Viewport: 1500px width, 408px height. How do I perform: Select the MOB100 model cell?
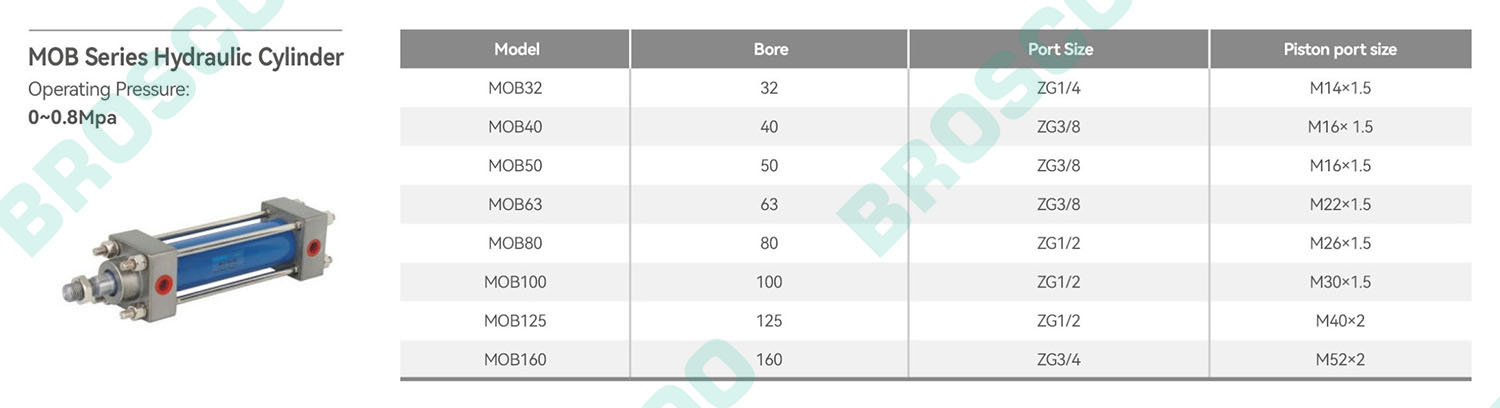coord(515,283)
